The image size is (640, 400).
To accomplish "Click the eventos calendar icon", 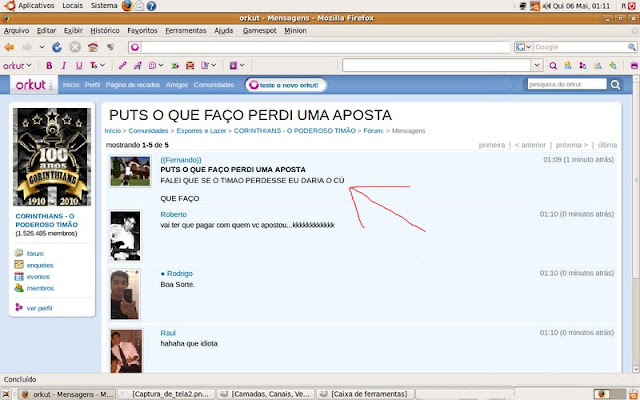I will (19, 276).
